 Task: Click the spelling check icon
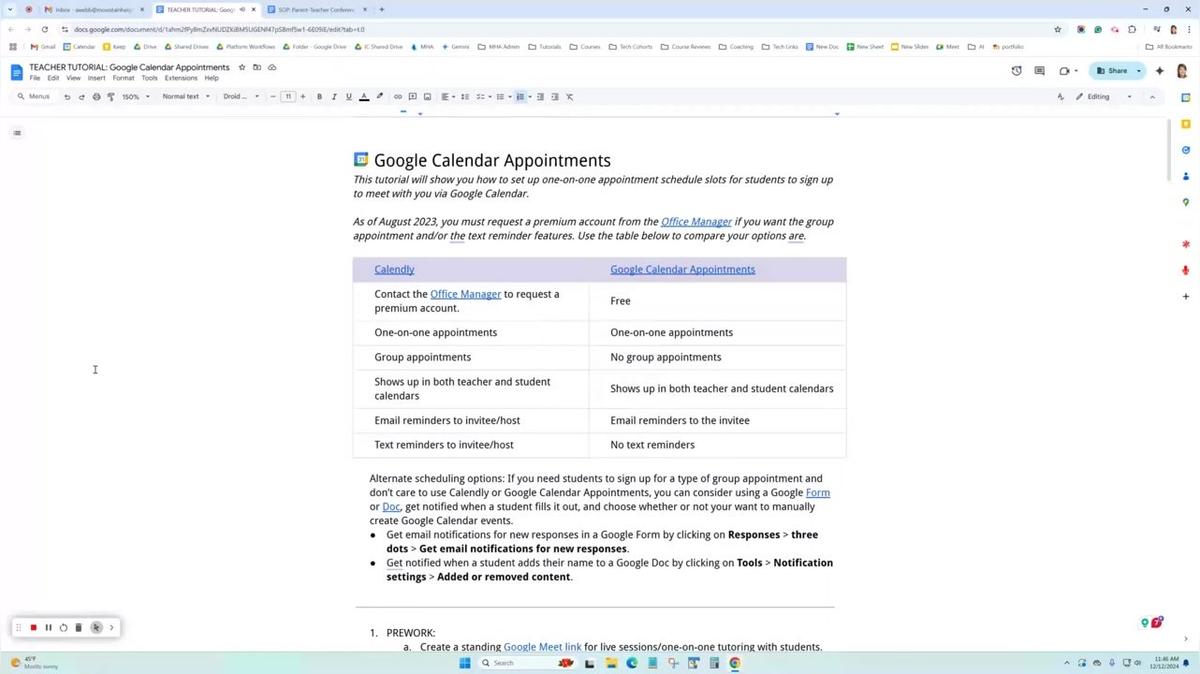click(111, 96)
